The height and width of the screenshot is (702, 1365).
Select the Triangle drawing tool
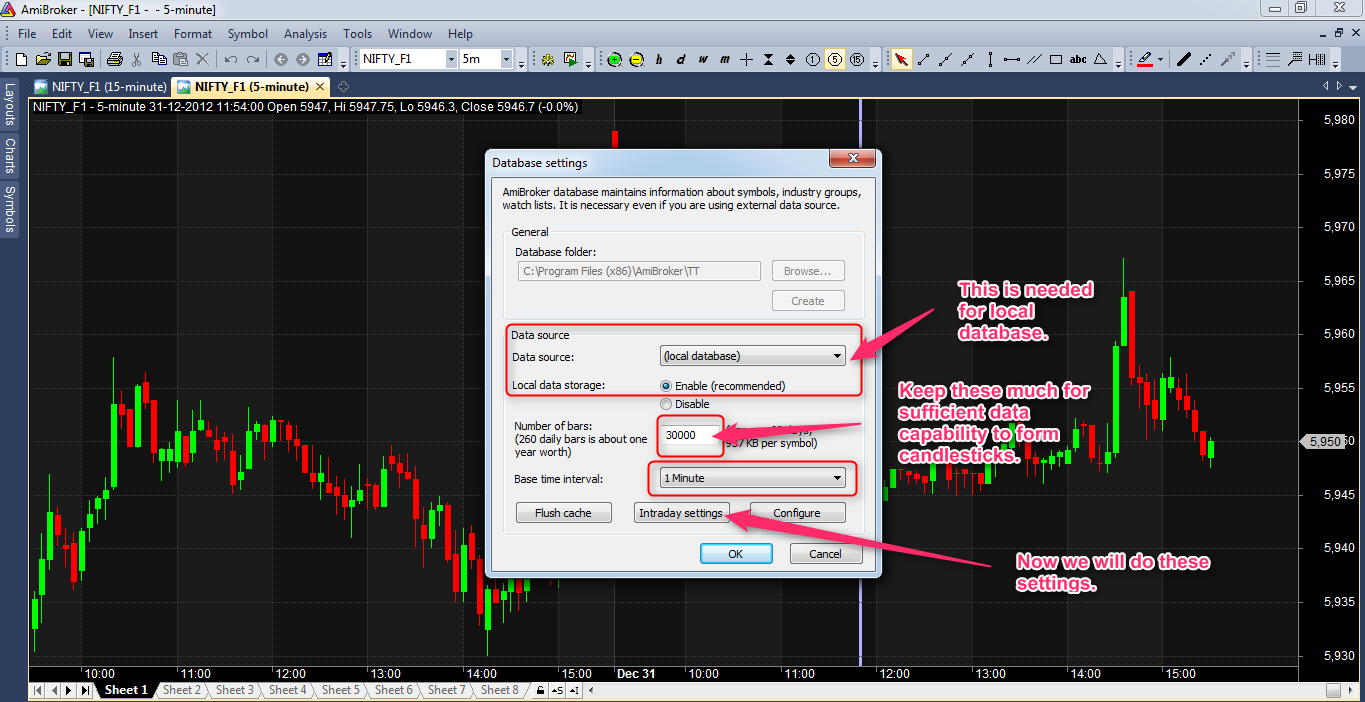pyautogui.click(x=1100, y=59)
